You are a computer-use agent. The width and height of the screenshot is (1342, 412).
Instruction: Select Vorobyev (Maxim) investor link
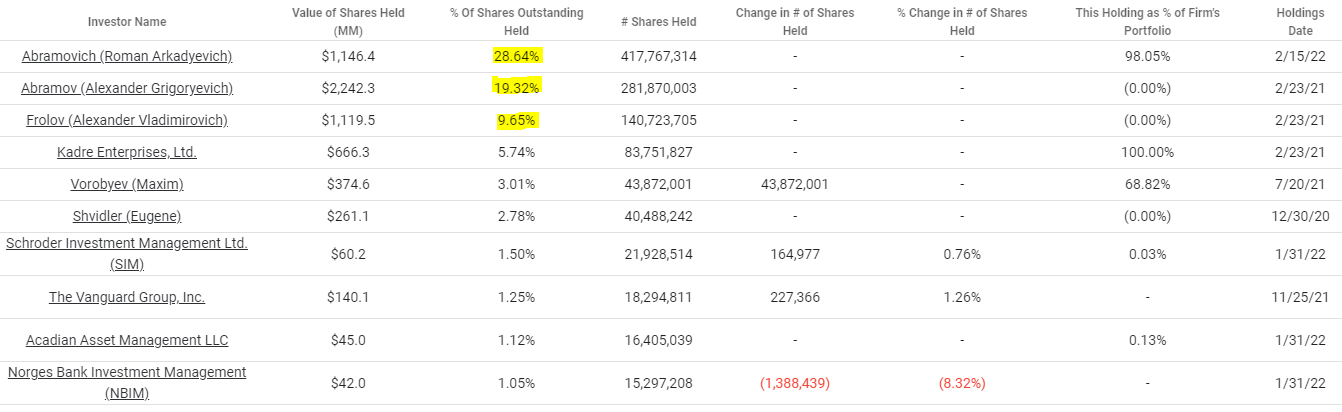point(127,184)
